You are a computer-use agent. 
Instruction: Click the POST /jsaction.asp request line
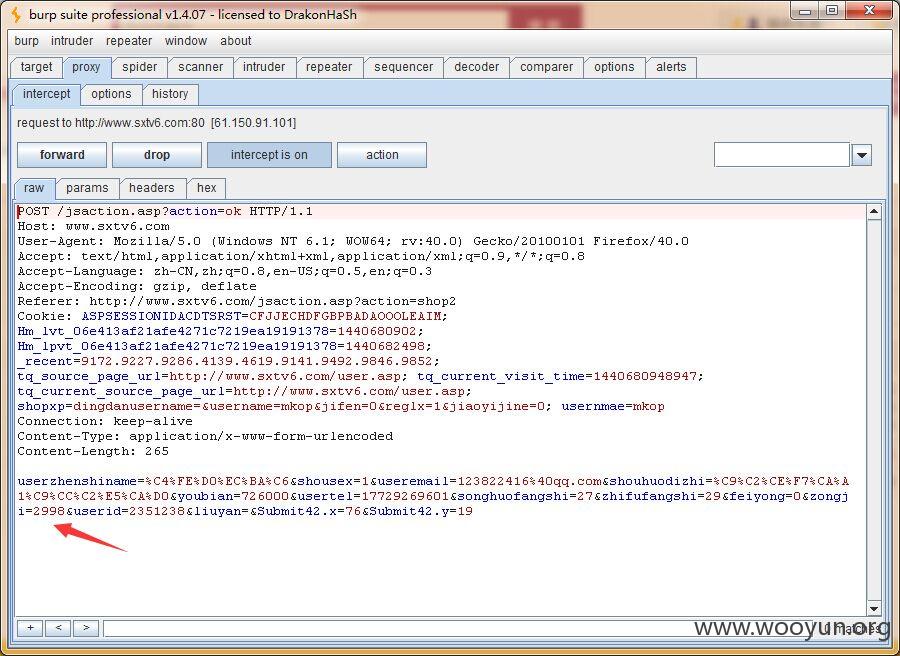pyautogui.click(x=165, y=212)
